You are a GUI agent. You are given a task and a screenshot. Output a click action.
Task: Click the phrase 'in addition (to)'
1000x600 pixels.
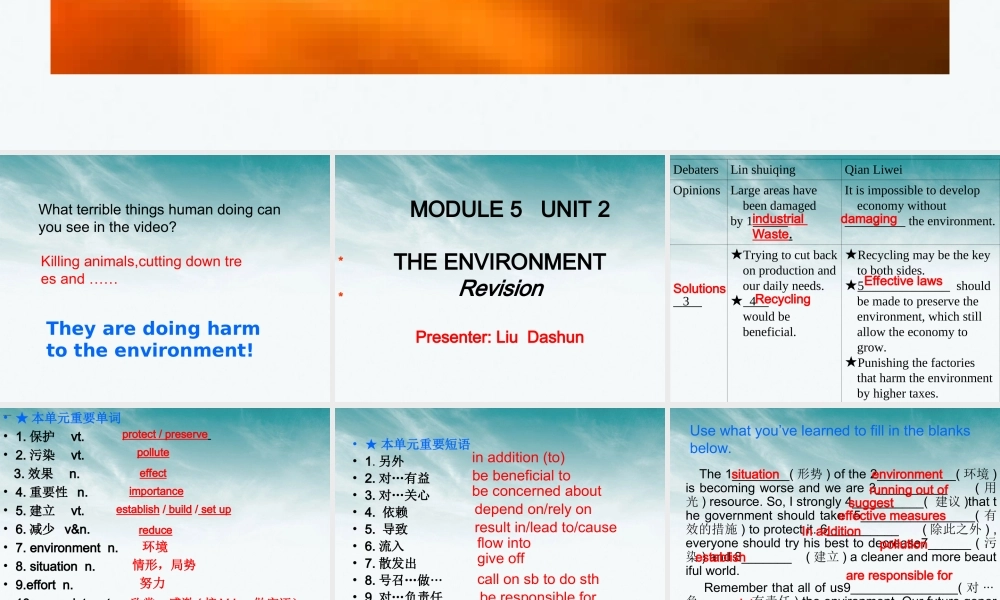click(518, 457)
